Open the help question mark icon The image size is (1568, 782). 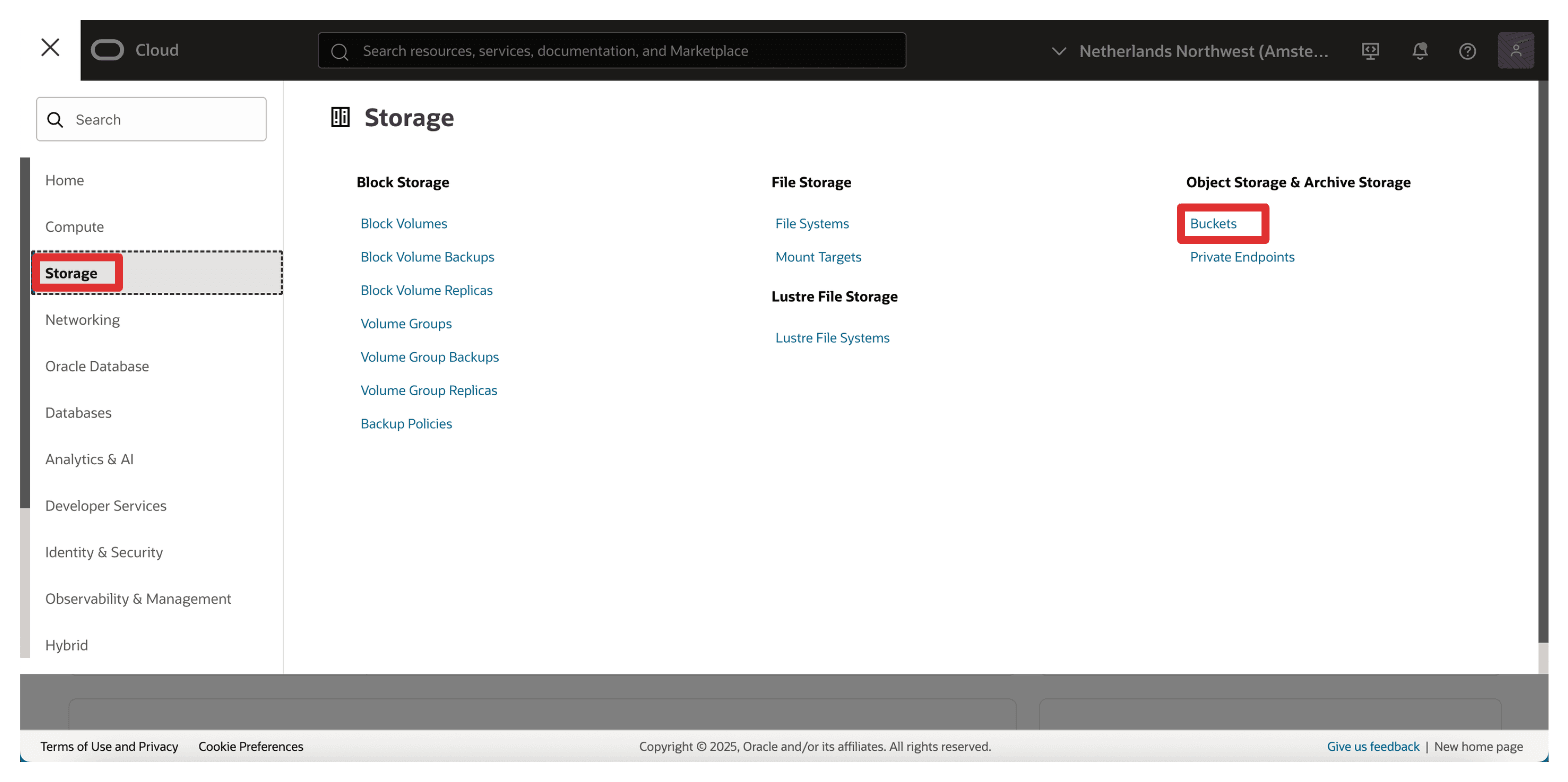point(1468,51)
